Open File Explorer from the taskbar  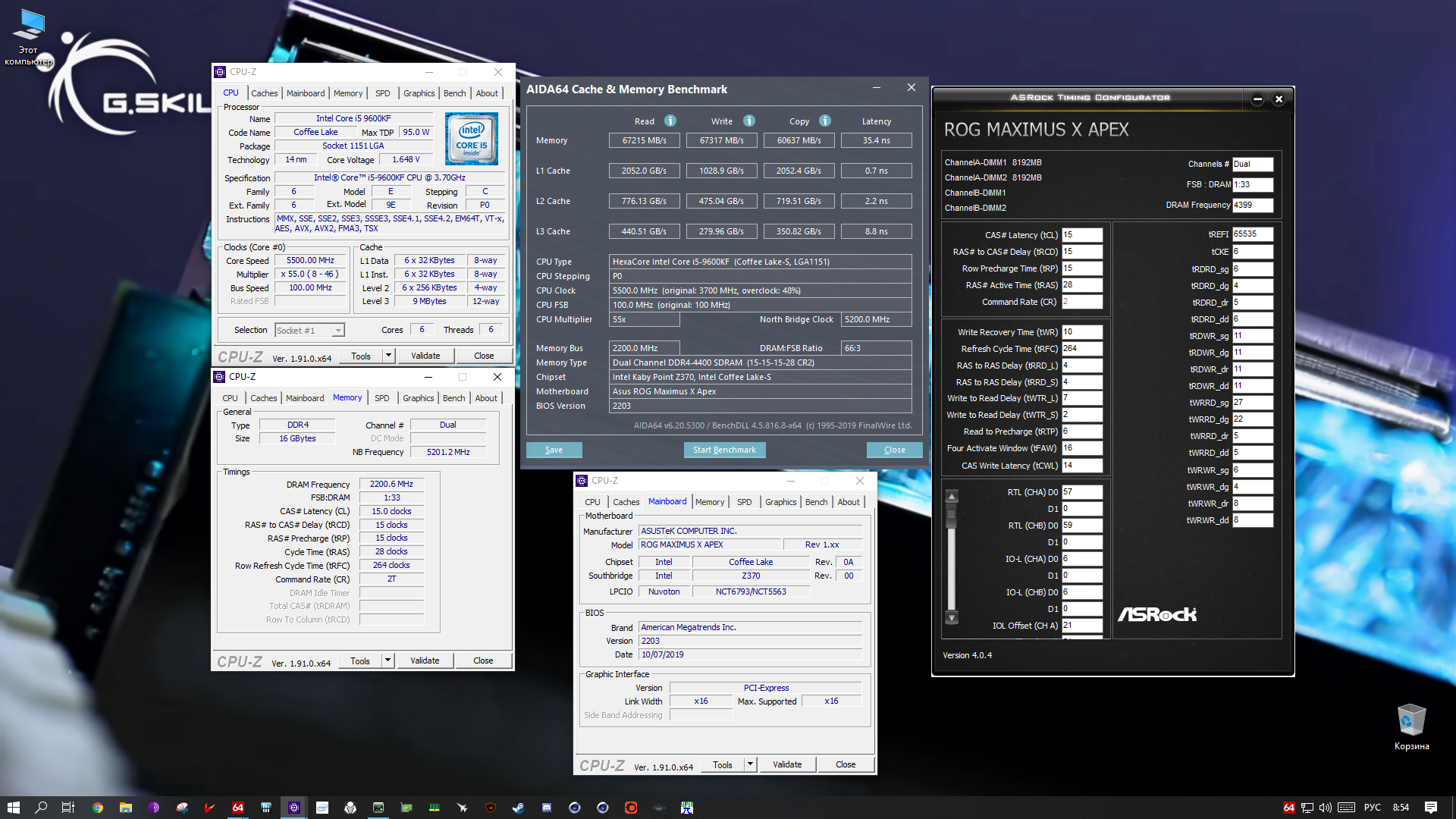pyautogui.click(x=126, y=808)
